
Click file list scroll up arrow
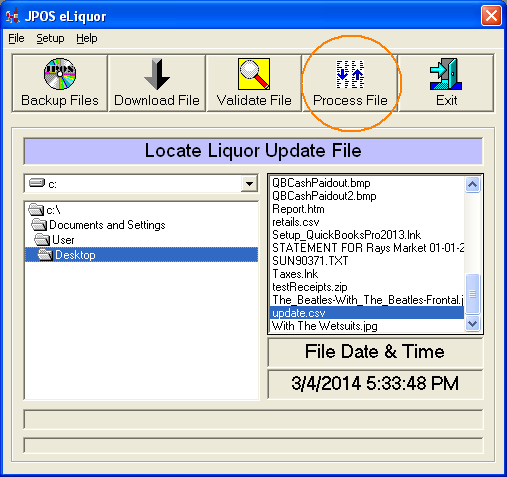point(472,184)
